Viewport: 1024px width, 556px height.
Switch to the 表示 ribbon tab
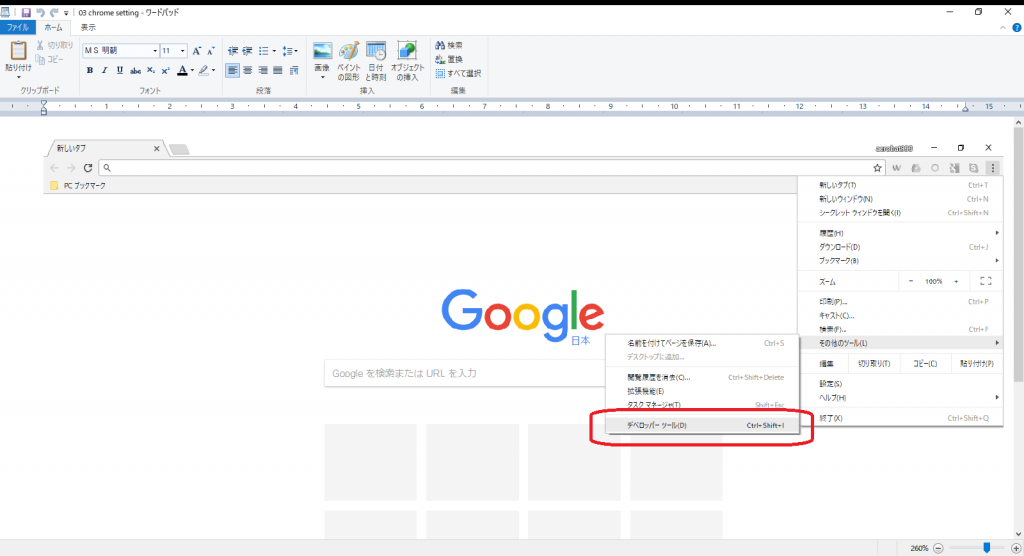tap(88, 28)
